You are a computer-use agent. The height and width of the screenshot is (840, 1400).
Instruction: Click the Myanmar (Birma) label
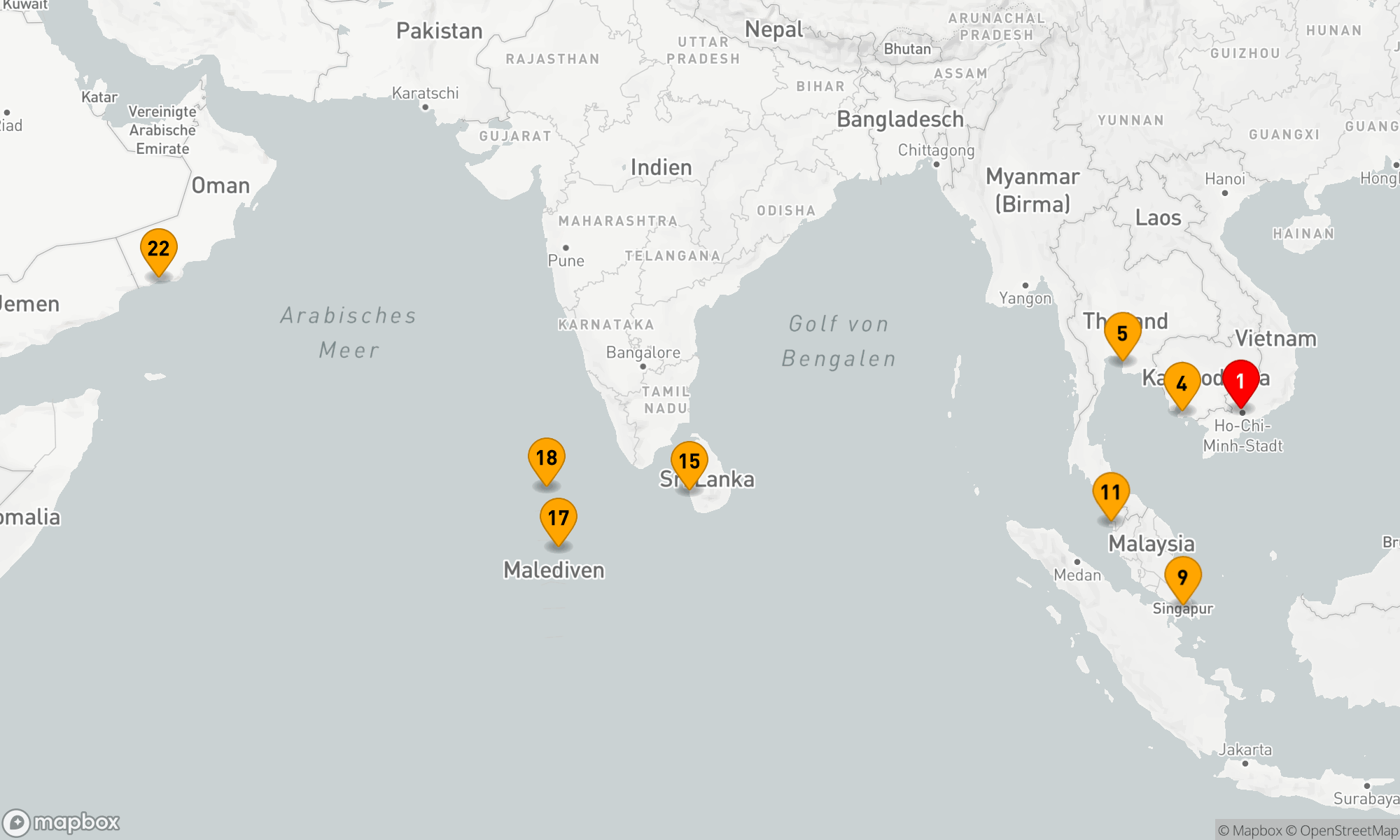[x=1032, y=190]
